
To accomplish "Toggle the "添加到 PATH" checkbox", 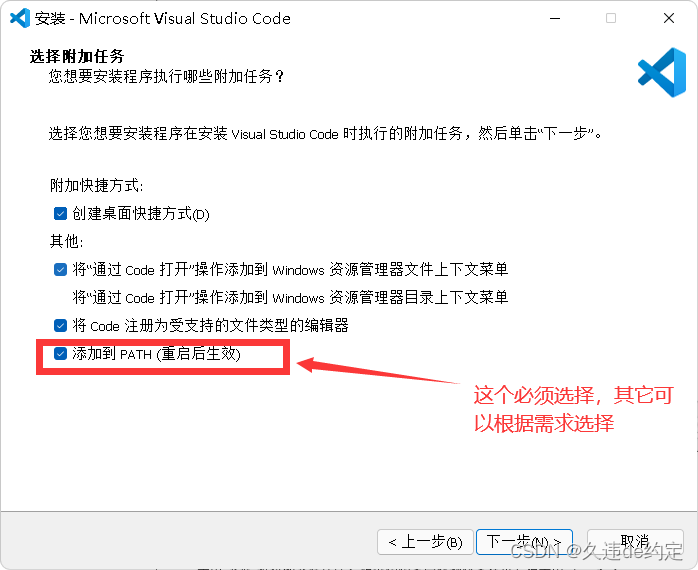I will tap(60, 354).
